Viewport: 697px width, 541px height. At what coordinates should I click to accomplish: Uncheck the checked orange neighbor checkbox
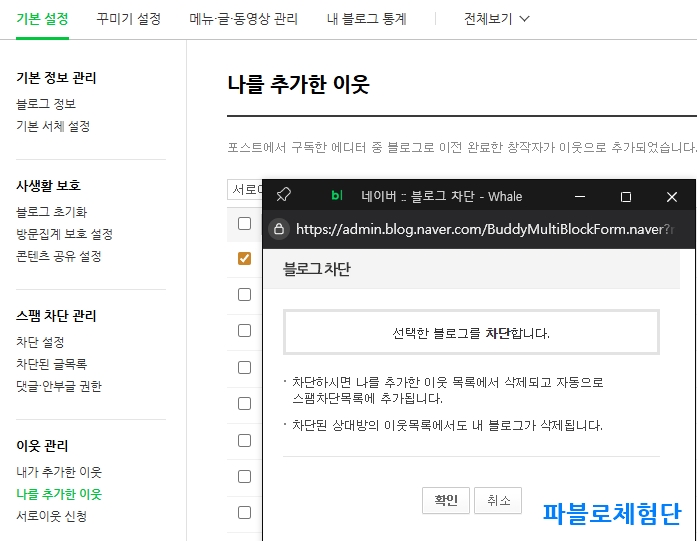tap(244, 258)
